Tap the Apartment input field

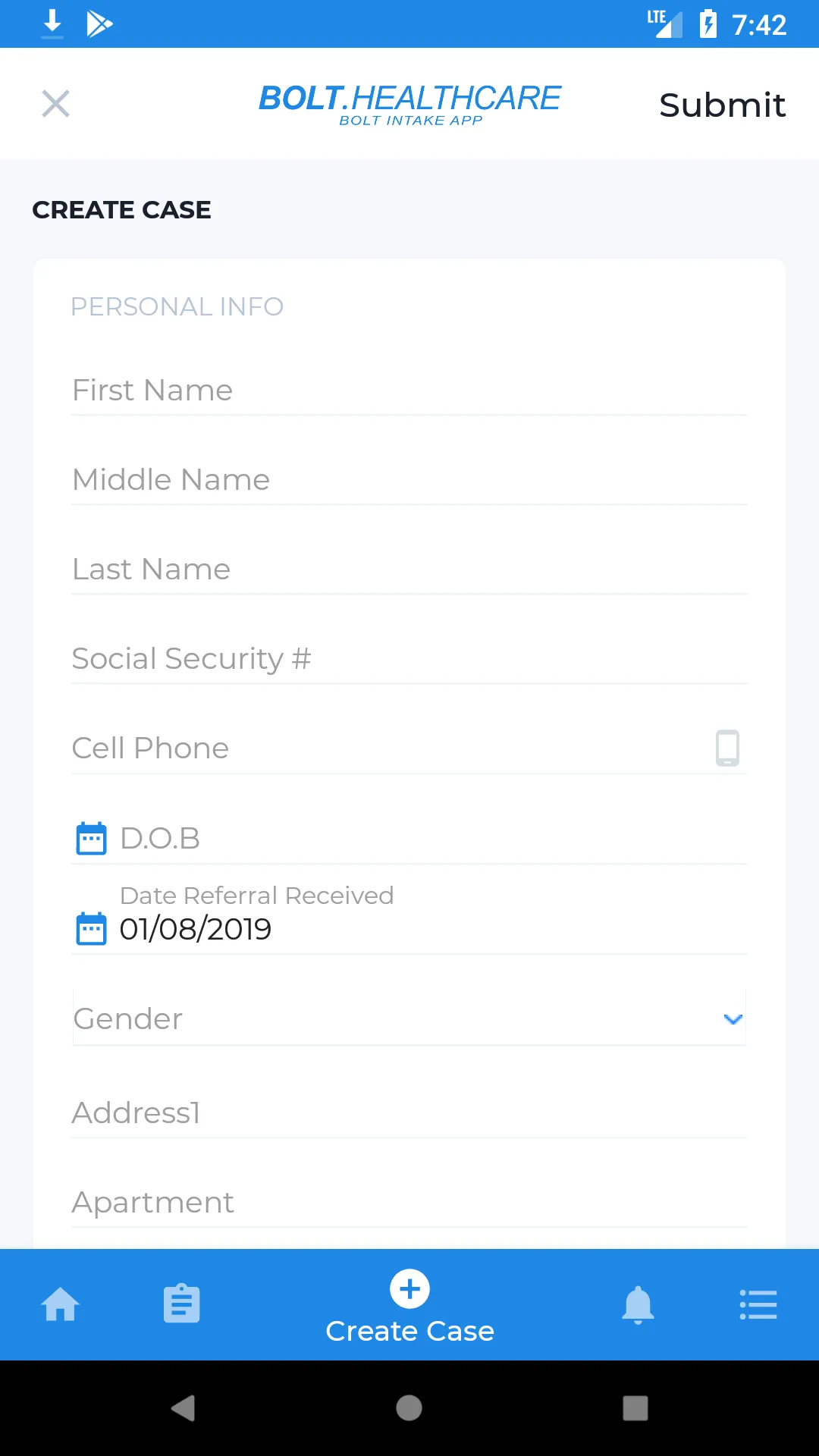tap(409, 1202)
